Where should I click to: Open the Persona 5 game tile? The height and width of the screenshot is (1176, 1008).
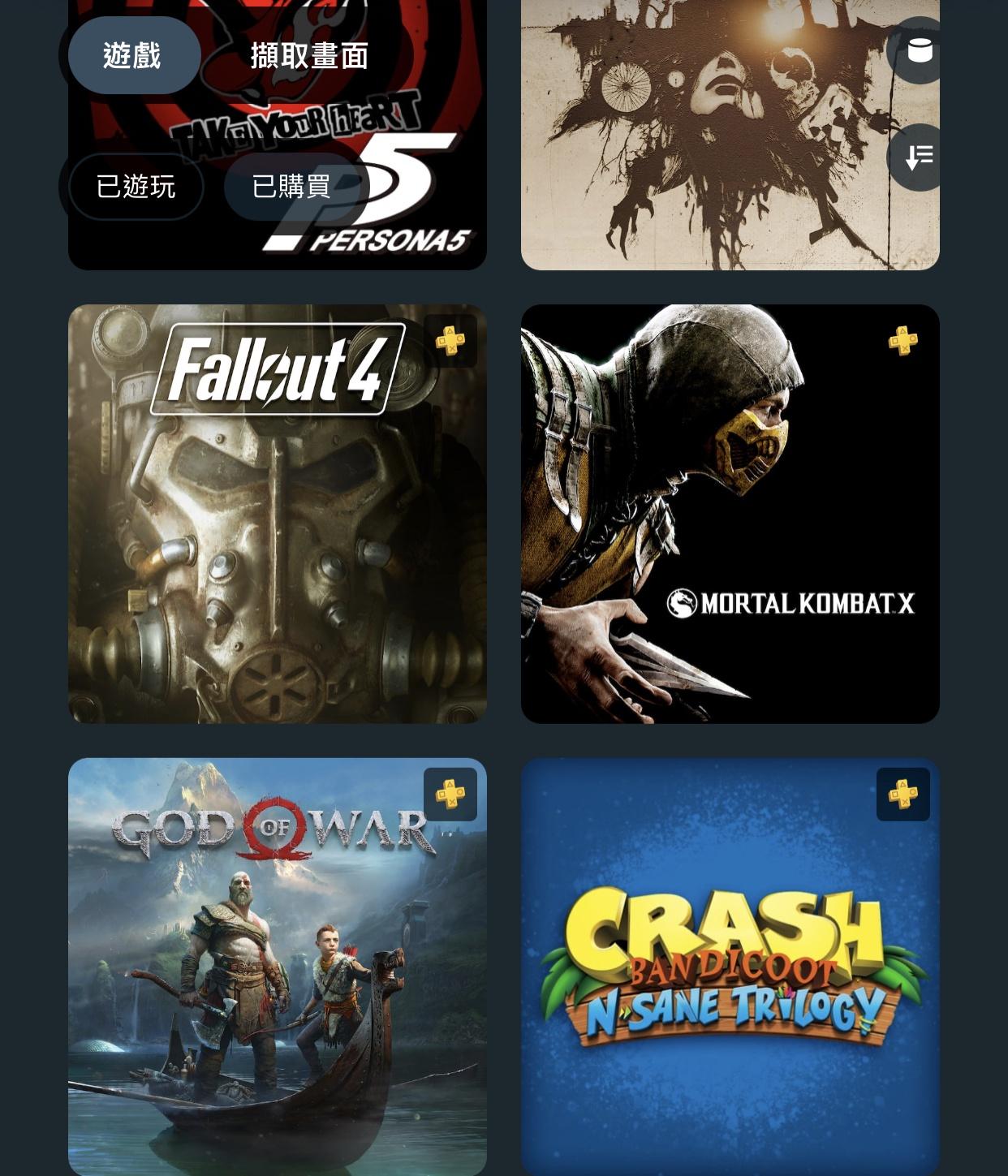pos(278,135)
